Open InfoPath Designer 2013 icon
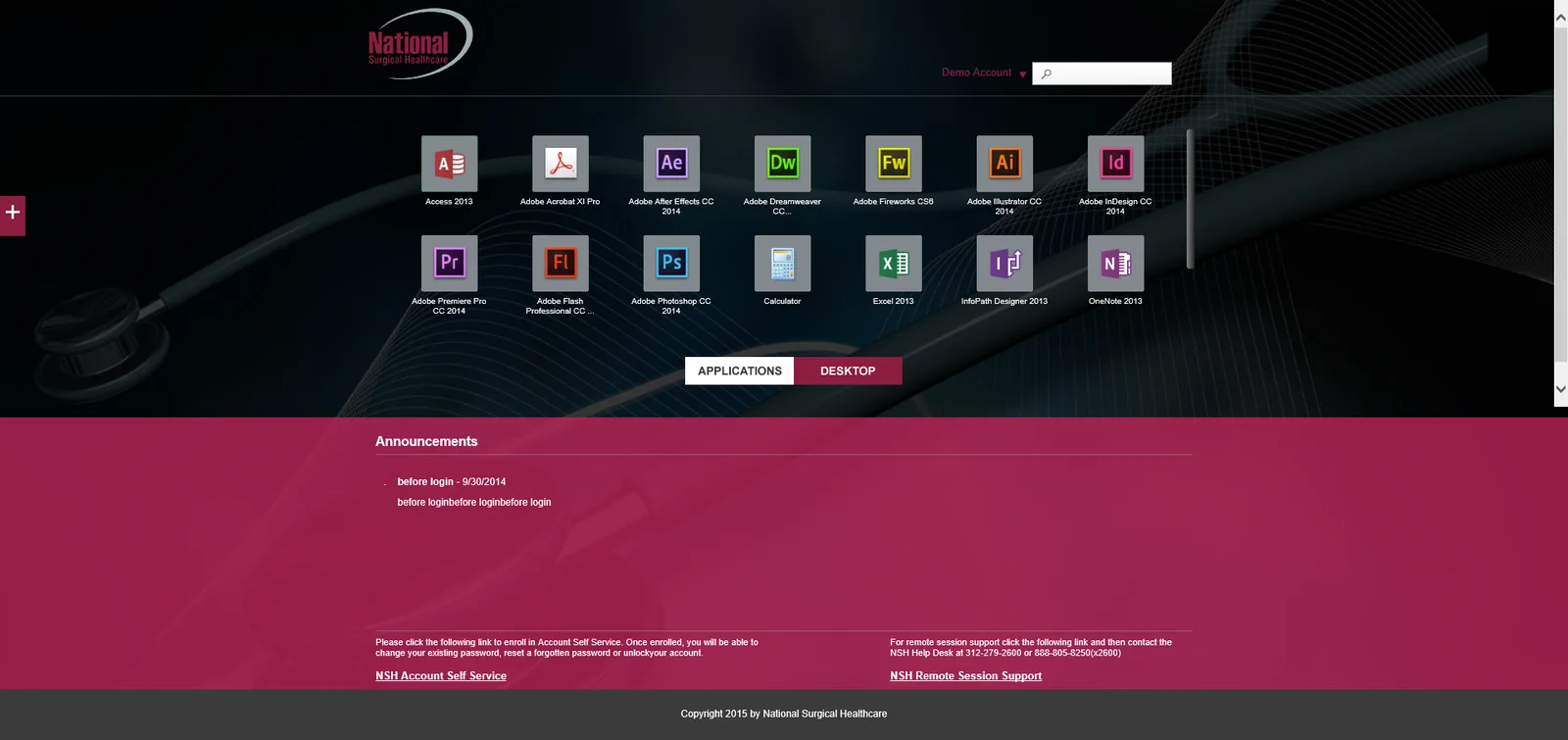This screenshot has height=740, width=1568. (x=1004, y=263)
